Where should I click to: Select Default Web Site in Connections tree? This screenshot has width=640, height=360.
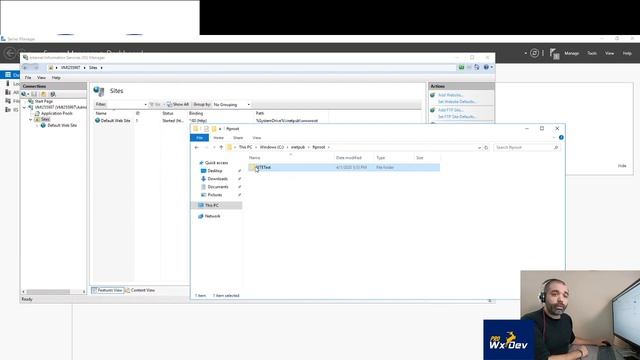click(62, 126)
